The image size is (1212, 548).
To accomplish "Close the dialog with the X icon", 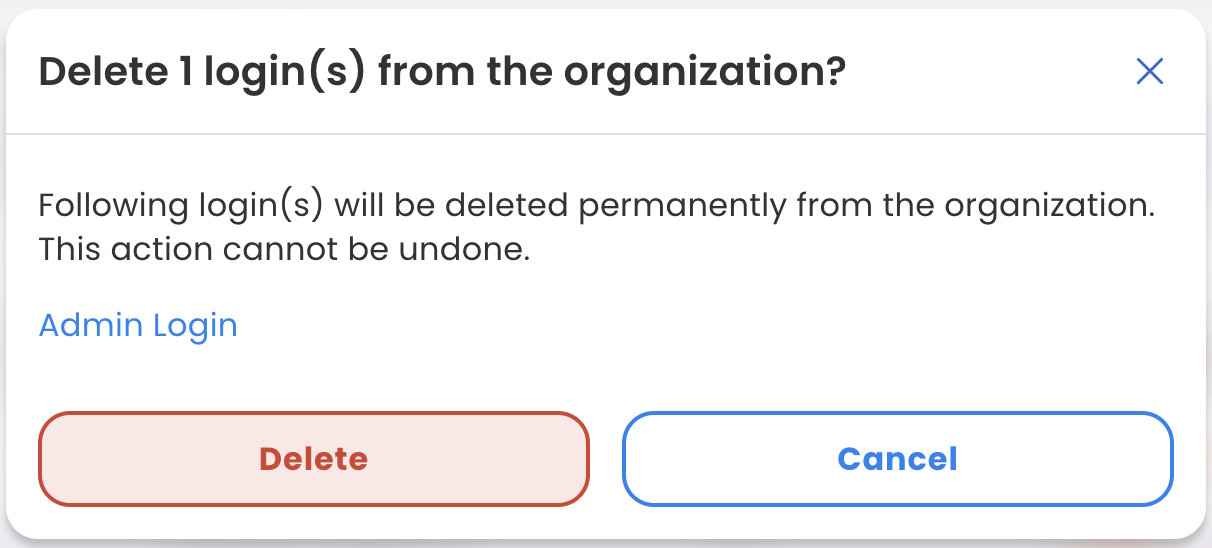I will coord(1149,72).
